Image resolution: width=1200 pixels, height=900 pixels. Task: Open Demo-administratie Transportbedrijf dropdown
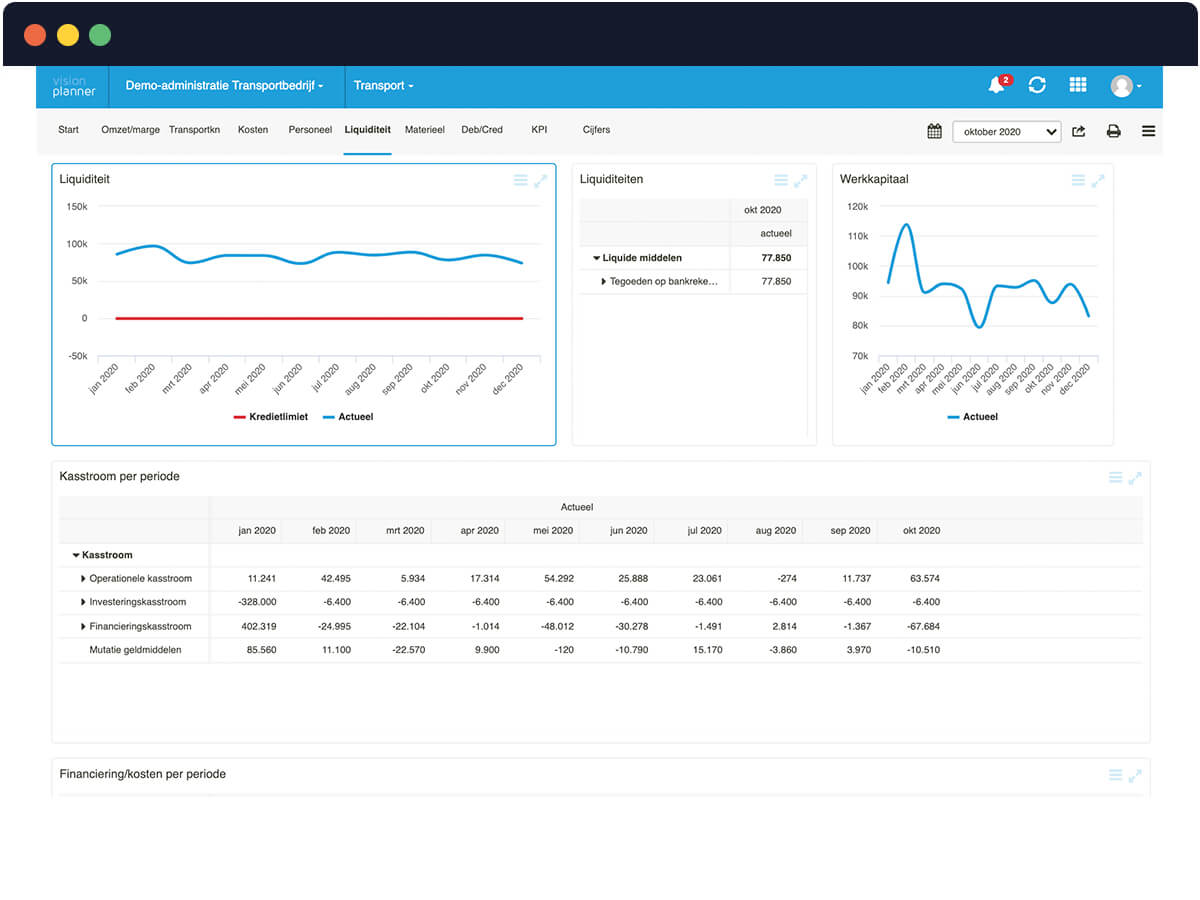click(x=225, y=86)
